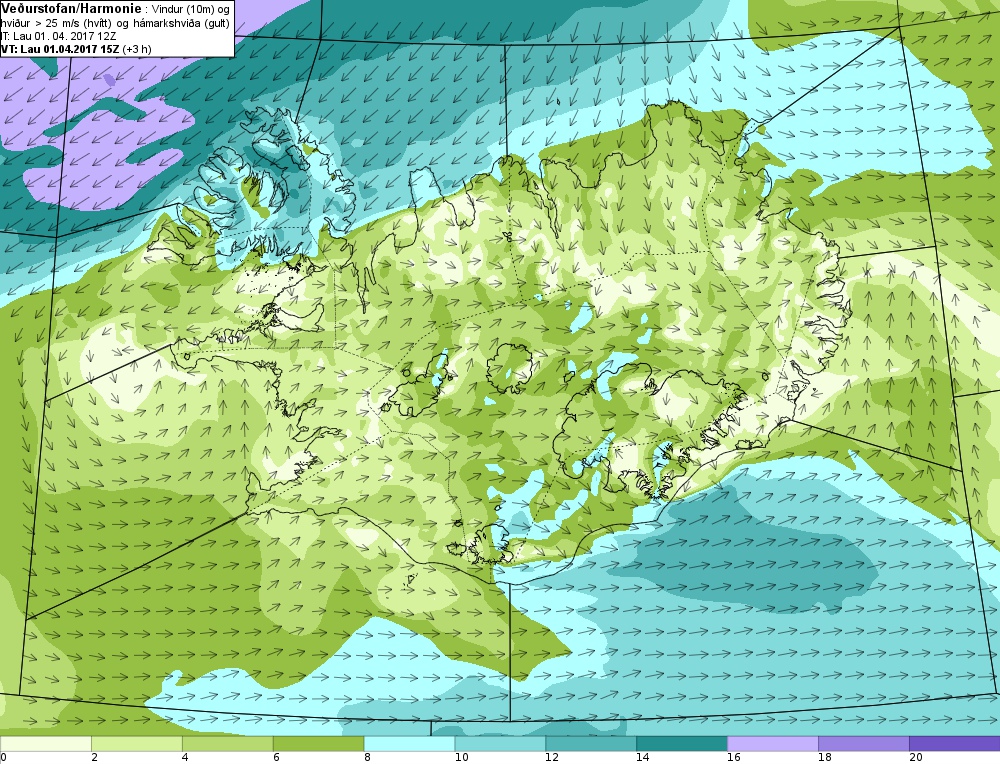
Task: Click the 2–4 m/s light green legend swatch
Action: (136, 744)
